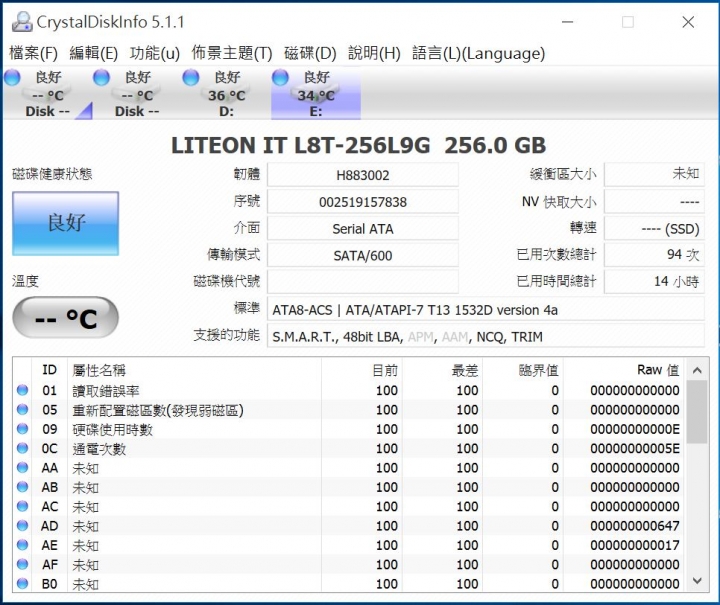The width and height of the screenshot is (720, 605).
Task: Open the 佈景主題(T) menu
Action: (232, 53)
